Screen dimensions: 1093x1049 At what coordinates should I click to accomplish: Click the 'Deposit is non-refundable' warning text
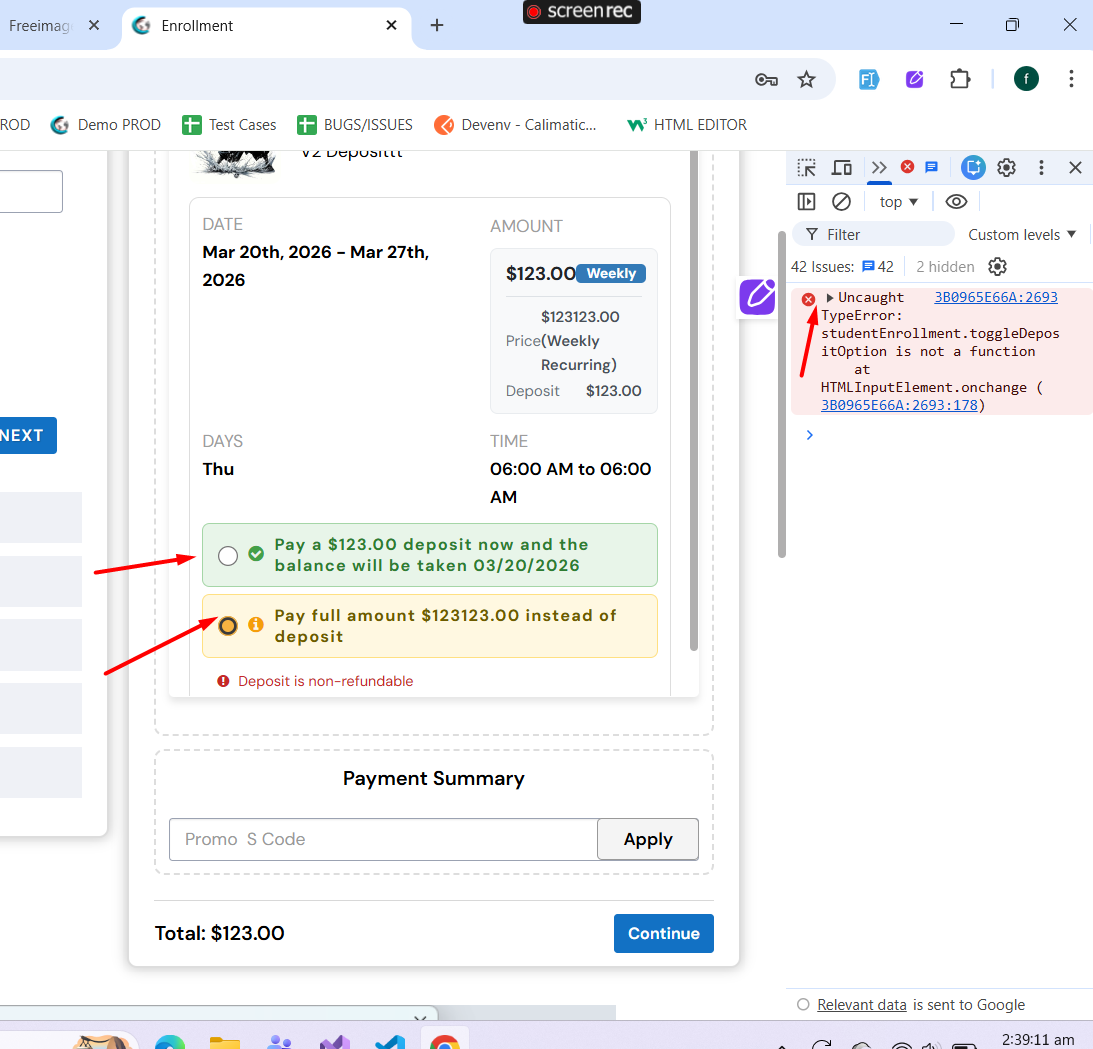326,681
